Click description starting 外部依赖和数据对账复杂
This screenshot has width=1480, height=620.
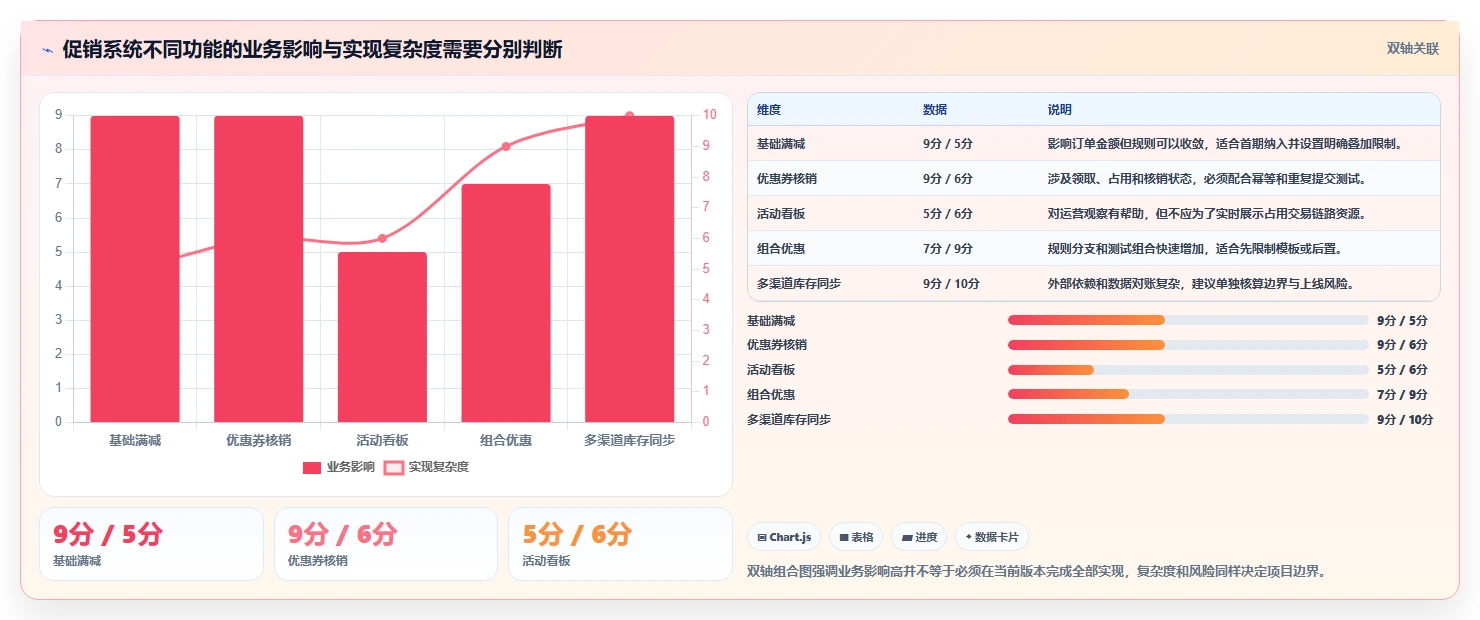coord(1201,283)
